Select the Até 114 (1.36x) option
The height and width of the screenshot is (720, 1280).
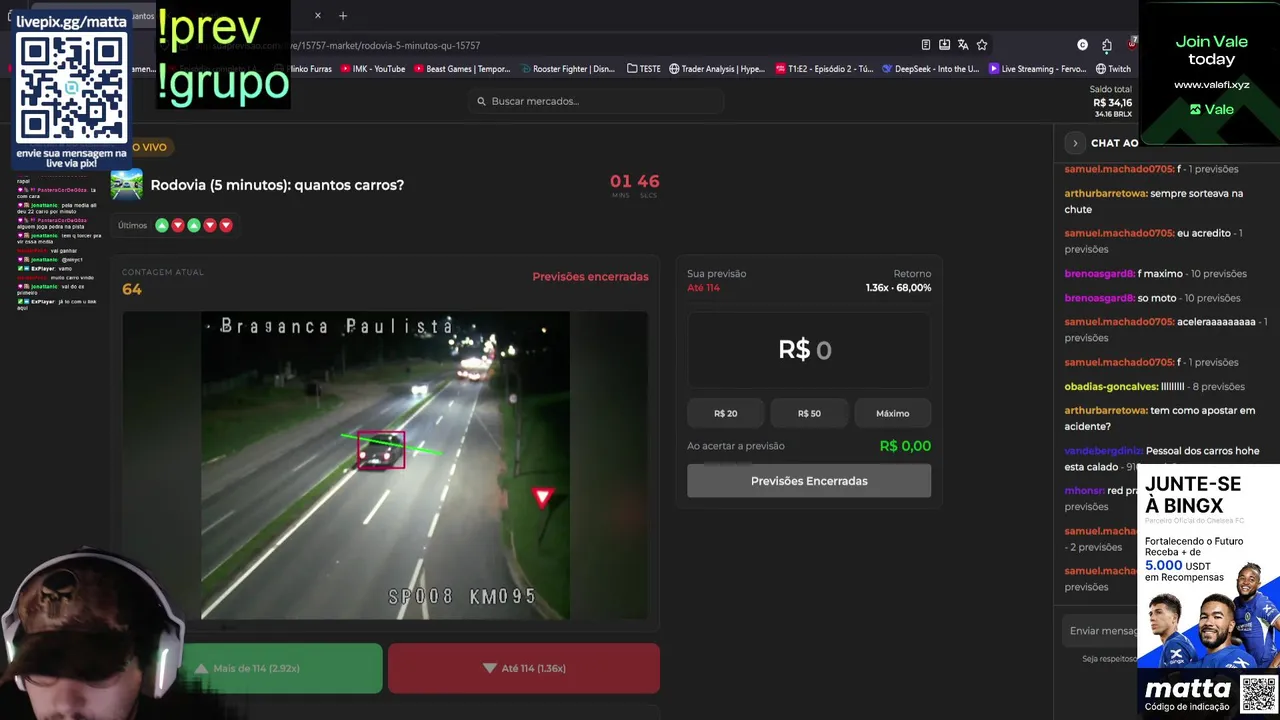(524, 668)
